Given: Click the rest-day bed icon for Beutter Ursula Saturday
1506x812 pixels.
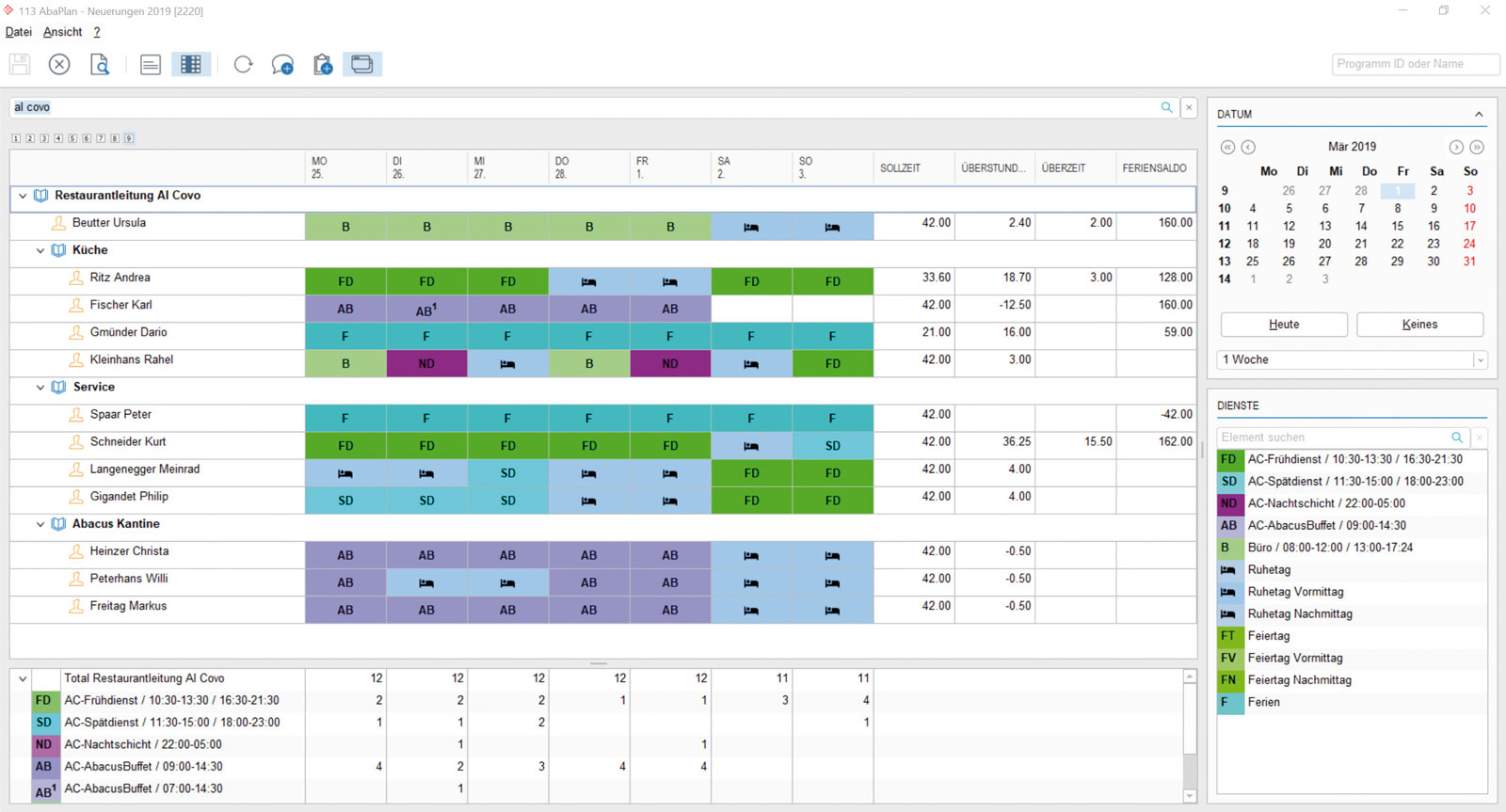Looking at the screenshot, I should pyautogui.click(x=751, y=227).
